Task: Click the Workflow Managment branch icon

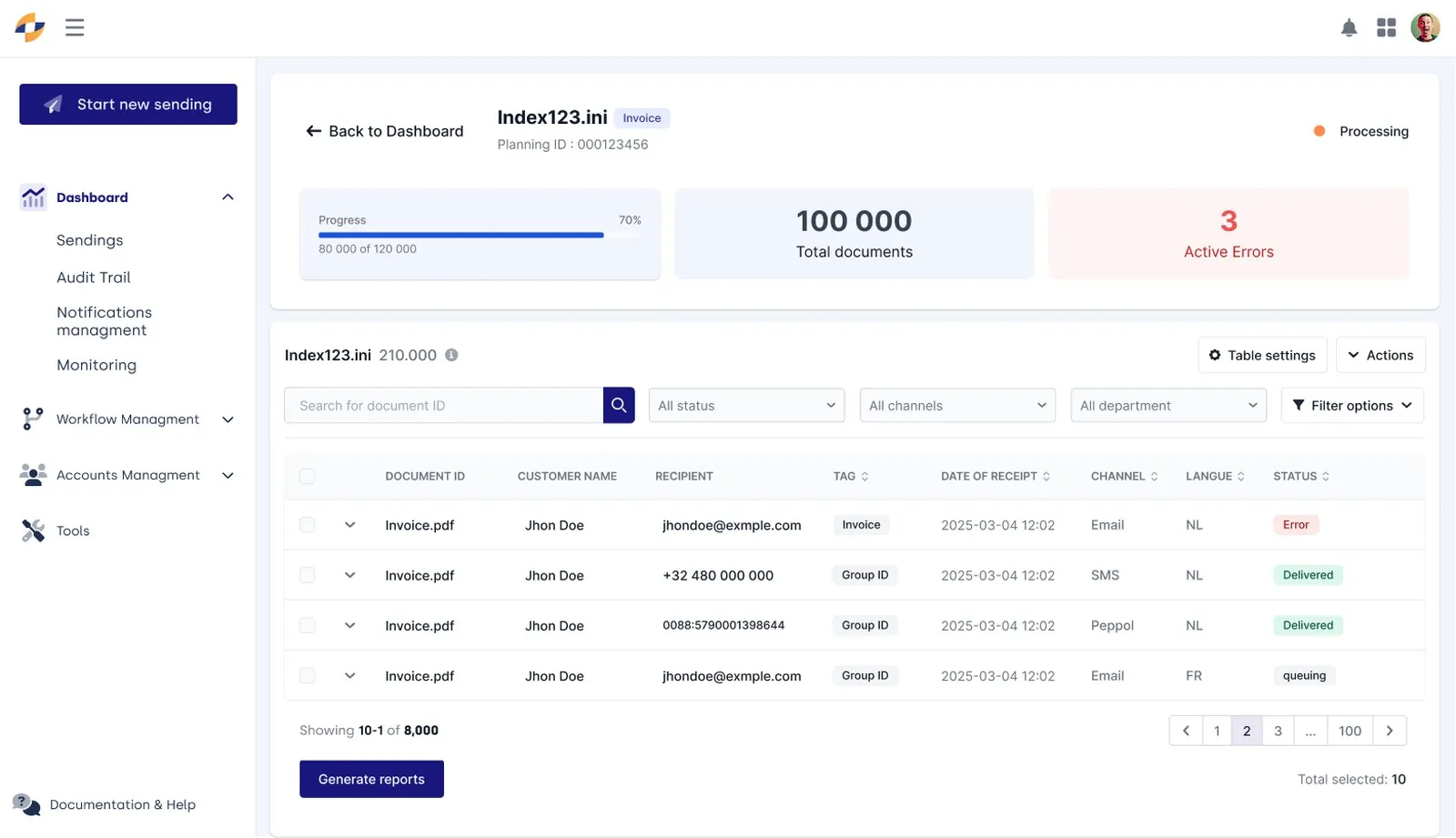Action: pos(33,419)
